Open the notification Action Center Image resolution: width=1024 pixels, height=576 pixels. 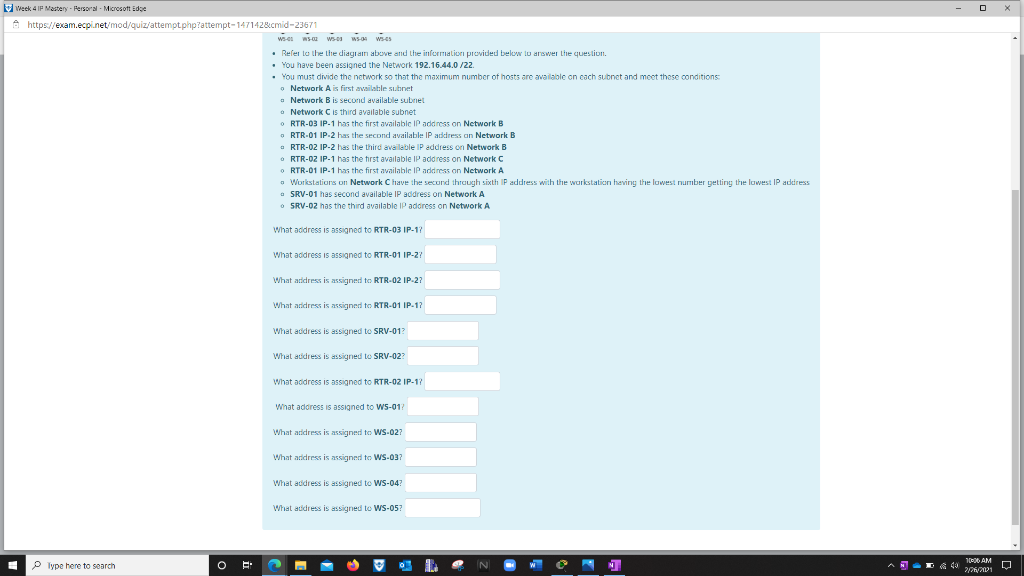(1006, 566)
